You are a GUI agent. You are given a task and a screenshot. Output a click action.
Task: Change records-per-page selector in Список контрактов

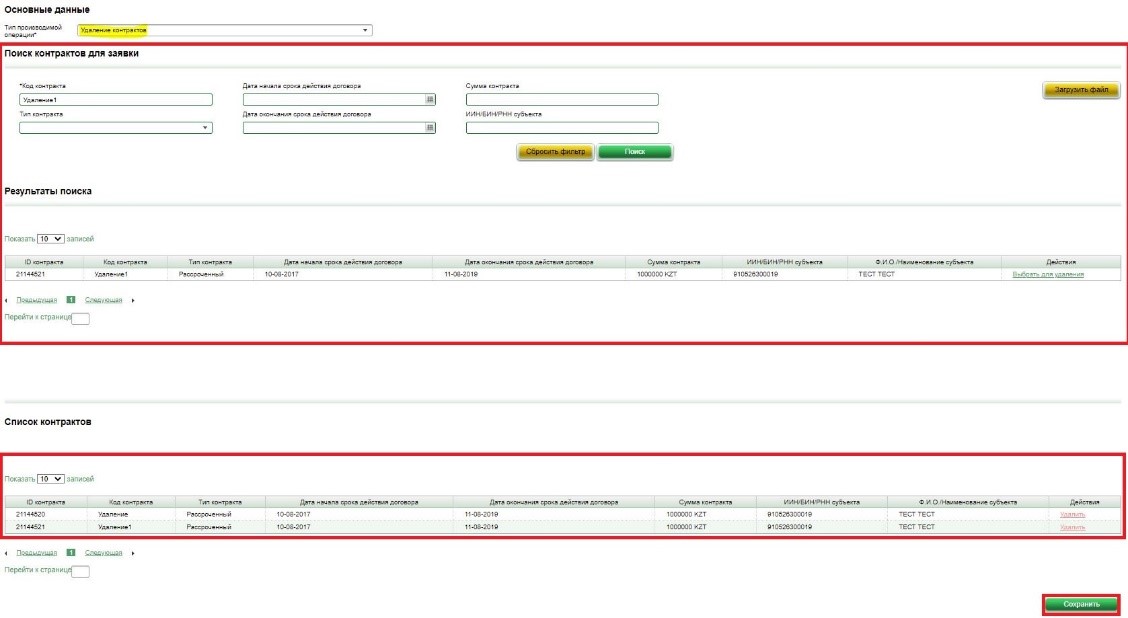[51, 479]
